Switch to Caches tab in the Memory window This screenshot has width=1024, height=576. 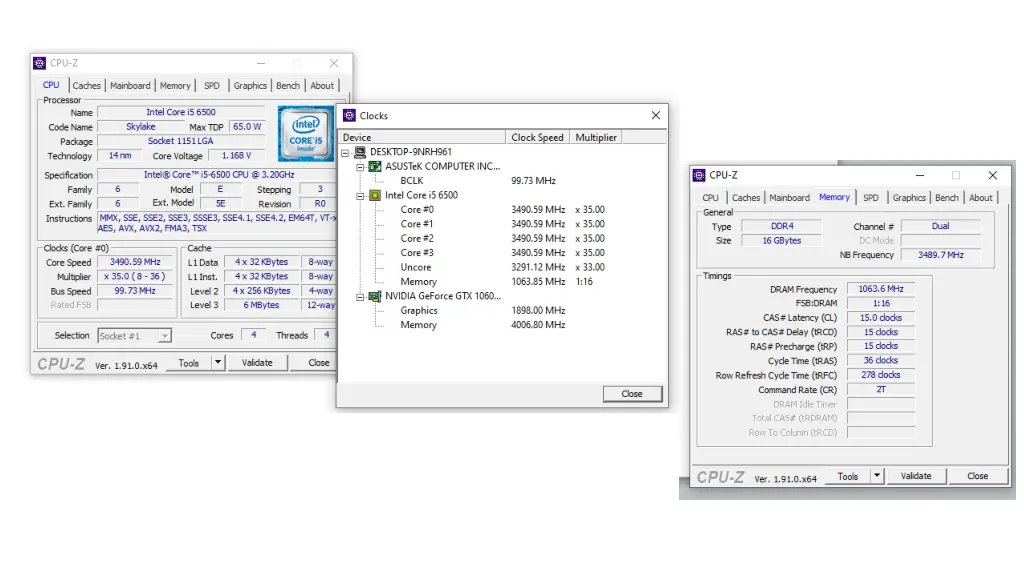tap(746, 198)
